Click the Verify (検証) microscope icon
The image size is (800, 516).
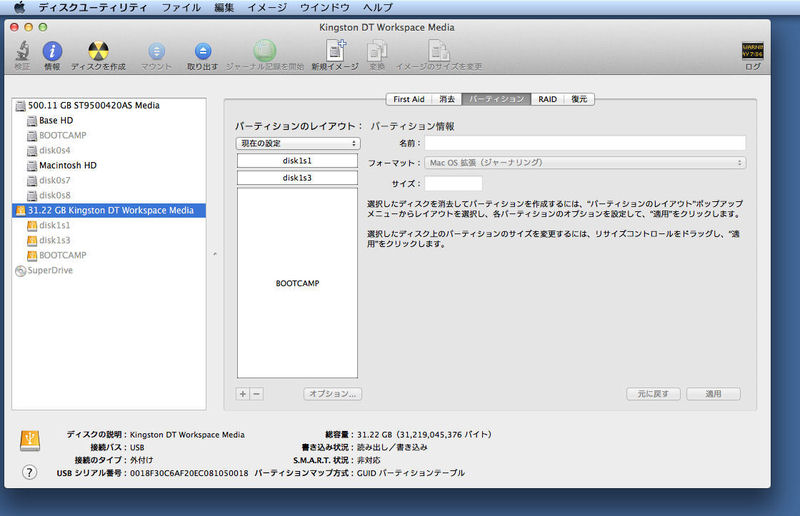pos(22,51)
